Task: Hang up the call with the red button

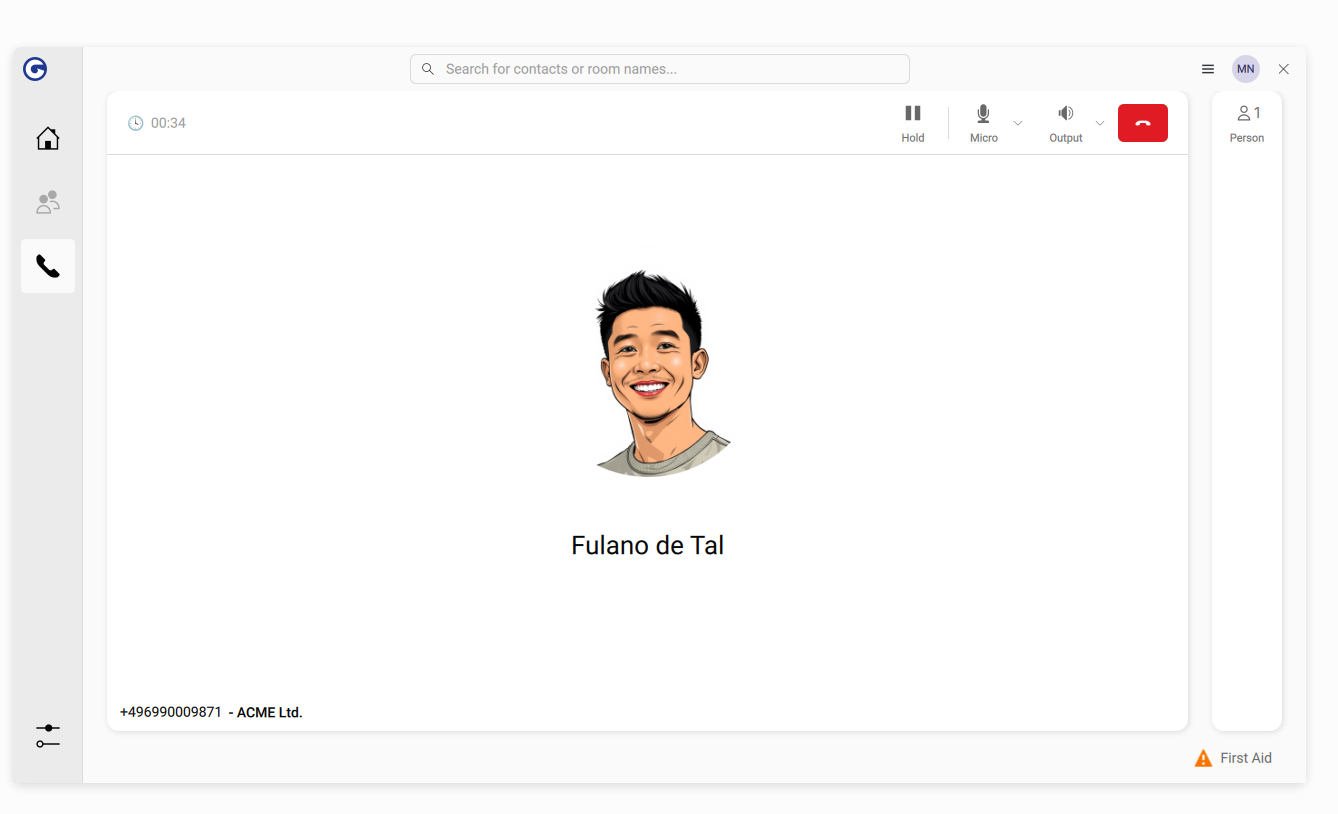Action: [1142, 122]
